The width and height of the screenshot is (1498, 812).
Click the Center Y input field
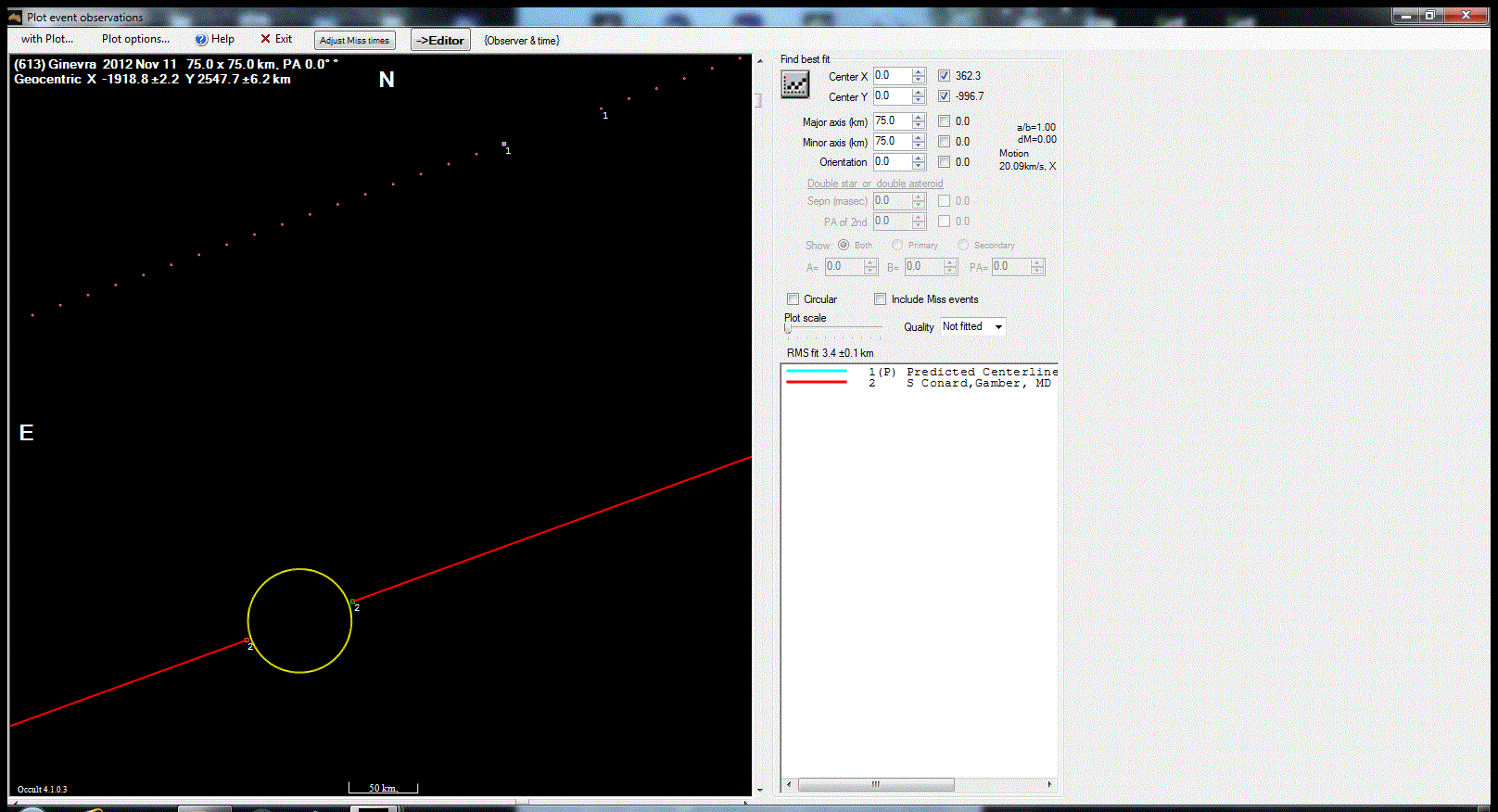893,96
